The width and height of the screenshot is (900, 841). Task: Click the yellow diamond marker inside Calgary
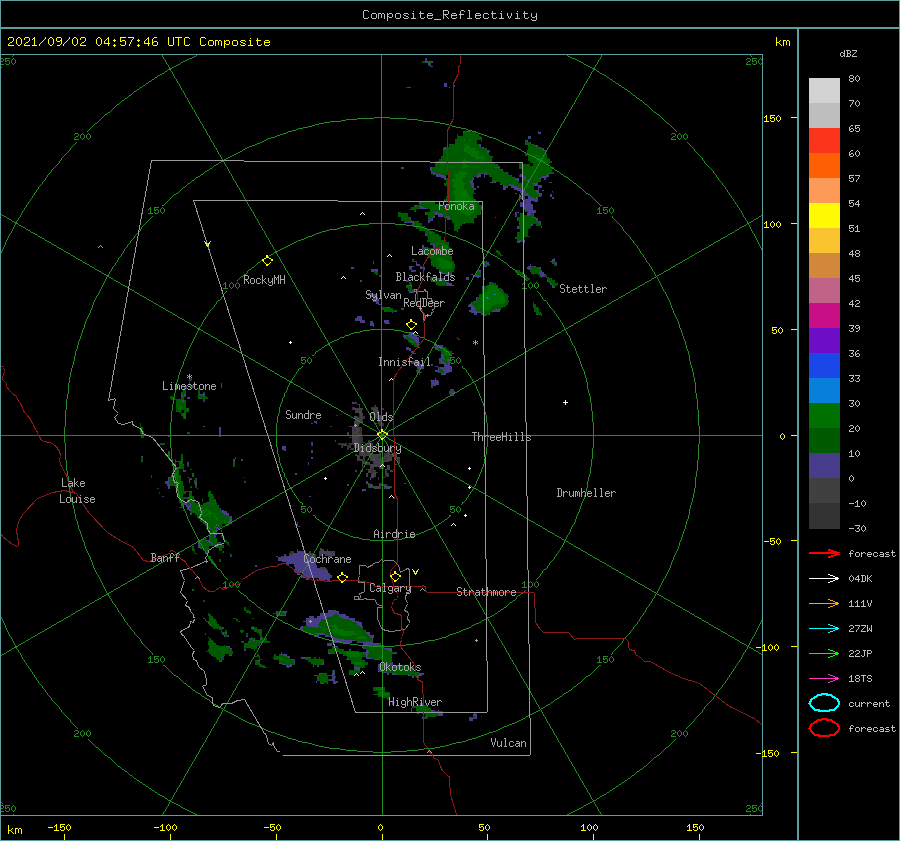[x=395, y=576]
